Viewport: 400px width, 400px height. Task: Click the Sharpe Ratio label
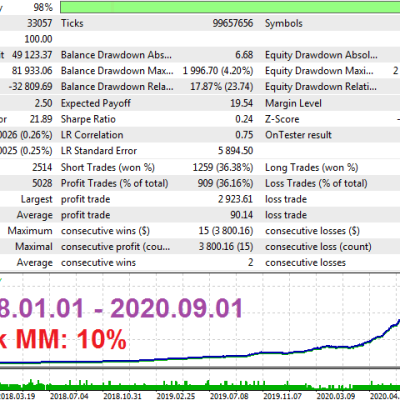(88, 119)
